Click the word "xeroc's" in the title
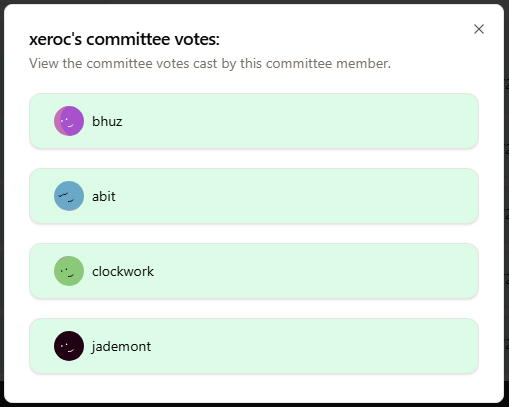The height and width of the screenshot is (407, 509). tap(55, 39)
